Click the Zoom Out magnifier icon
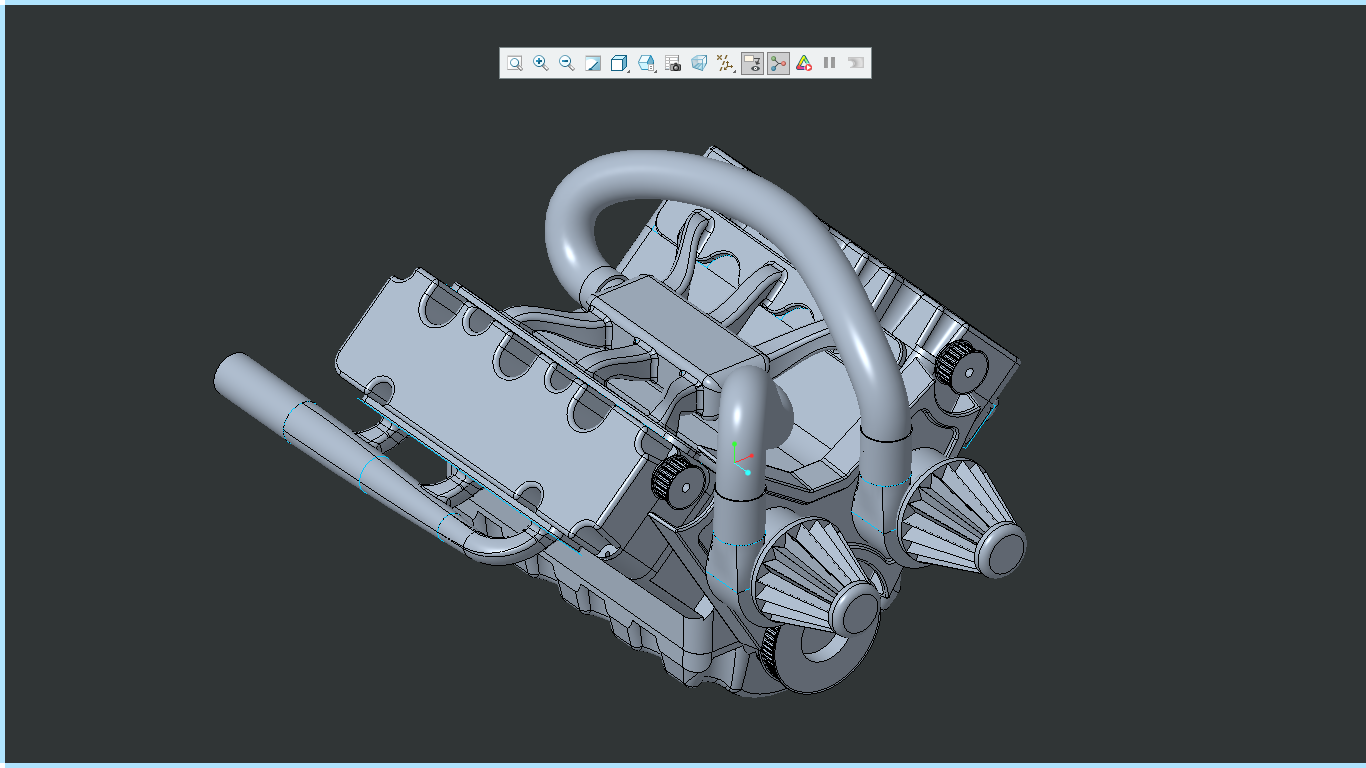This screenshot has height=768, width=1366. point(567,63)
